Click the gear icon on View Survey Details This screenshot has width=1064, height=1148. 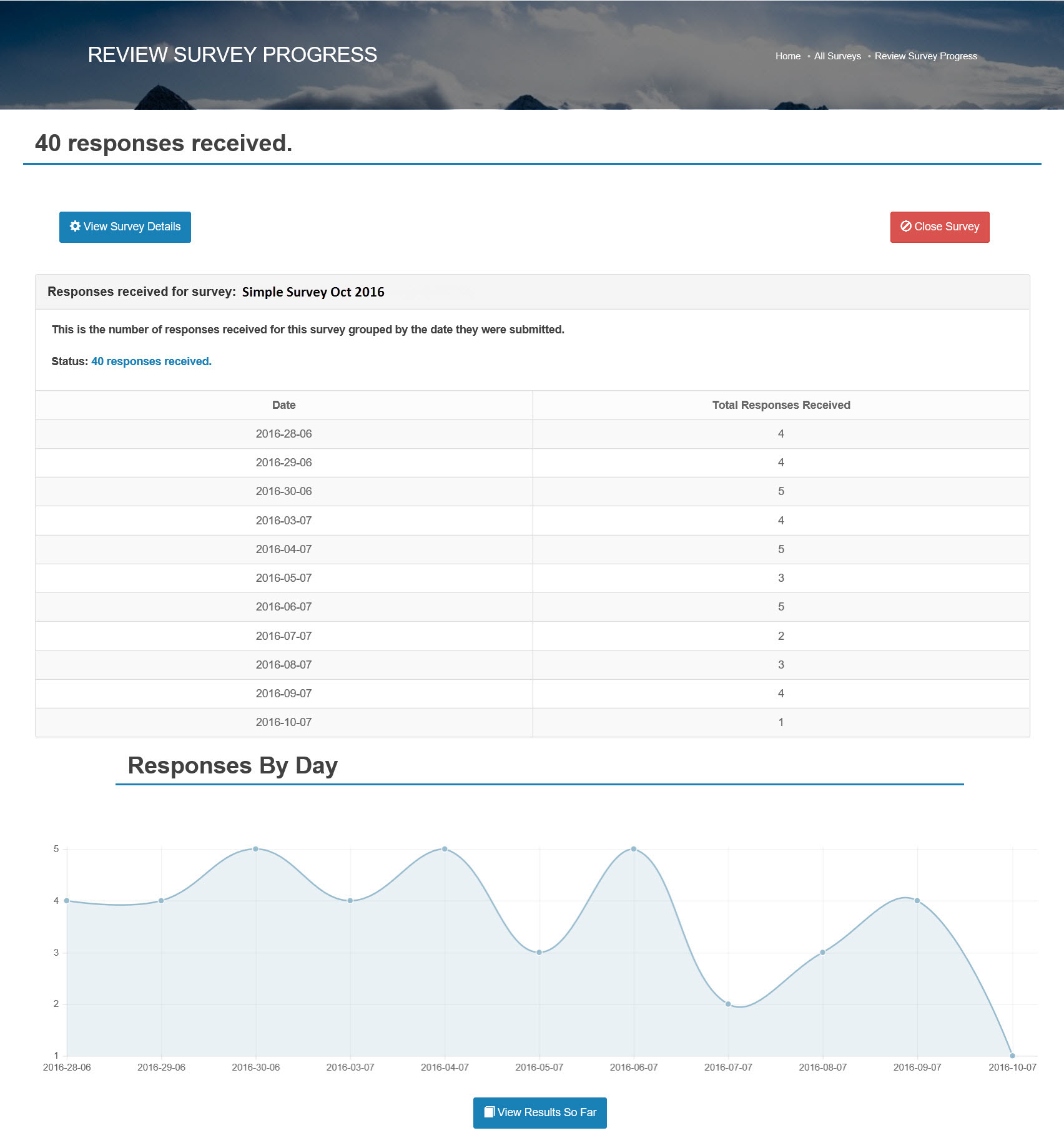pos(75,227)
